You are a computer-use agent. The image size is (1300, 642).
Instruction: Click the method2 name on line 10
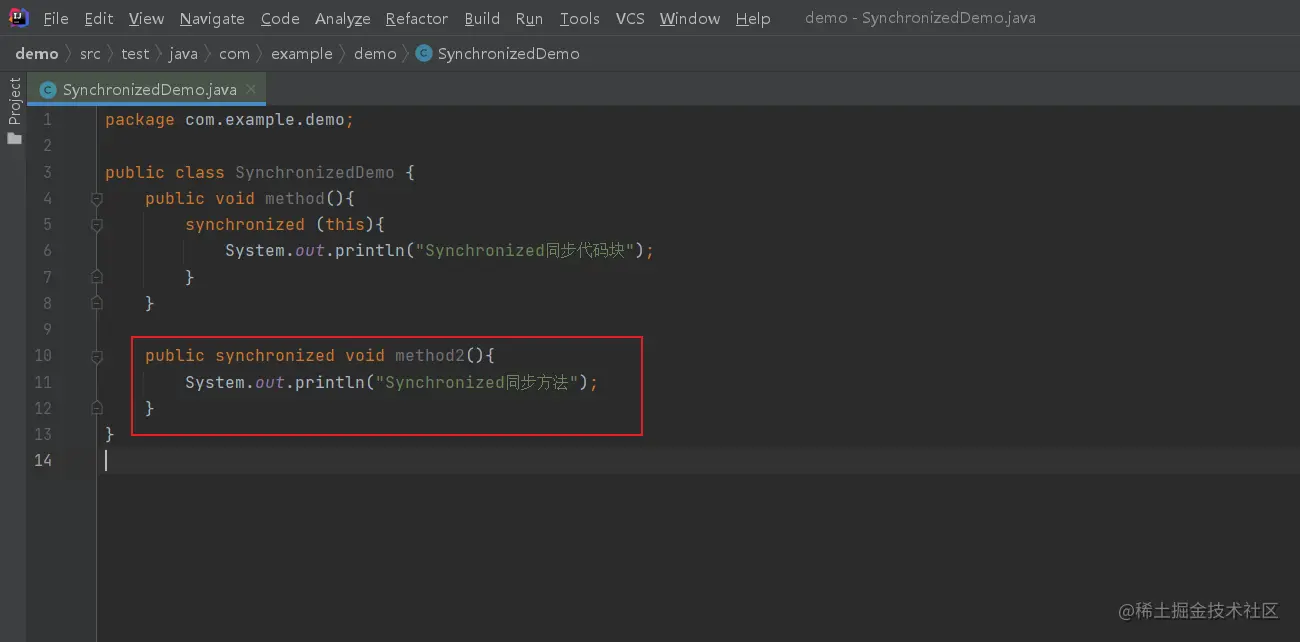click(430, 355)
